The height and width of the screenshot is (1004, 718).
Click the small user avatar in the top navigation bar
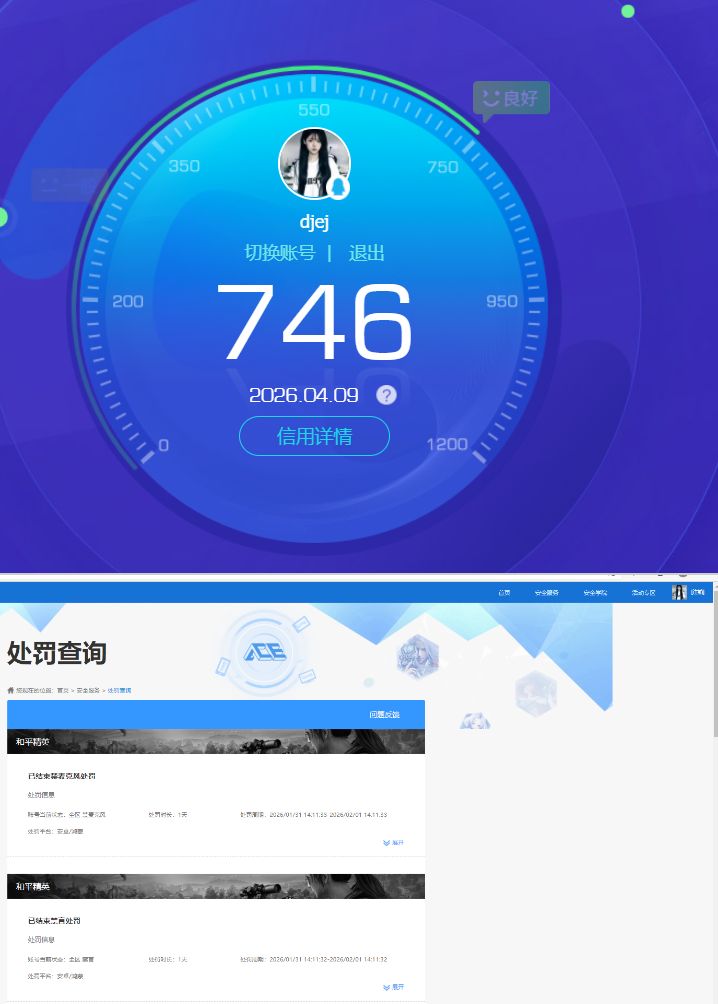click(679, 592)
